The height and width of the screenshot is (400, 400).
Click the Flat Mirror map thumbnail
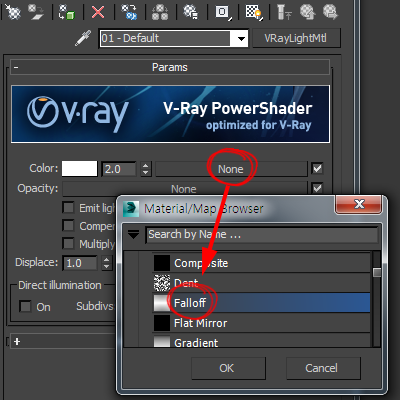[x=162, y=323]
